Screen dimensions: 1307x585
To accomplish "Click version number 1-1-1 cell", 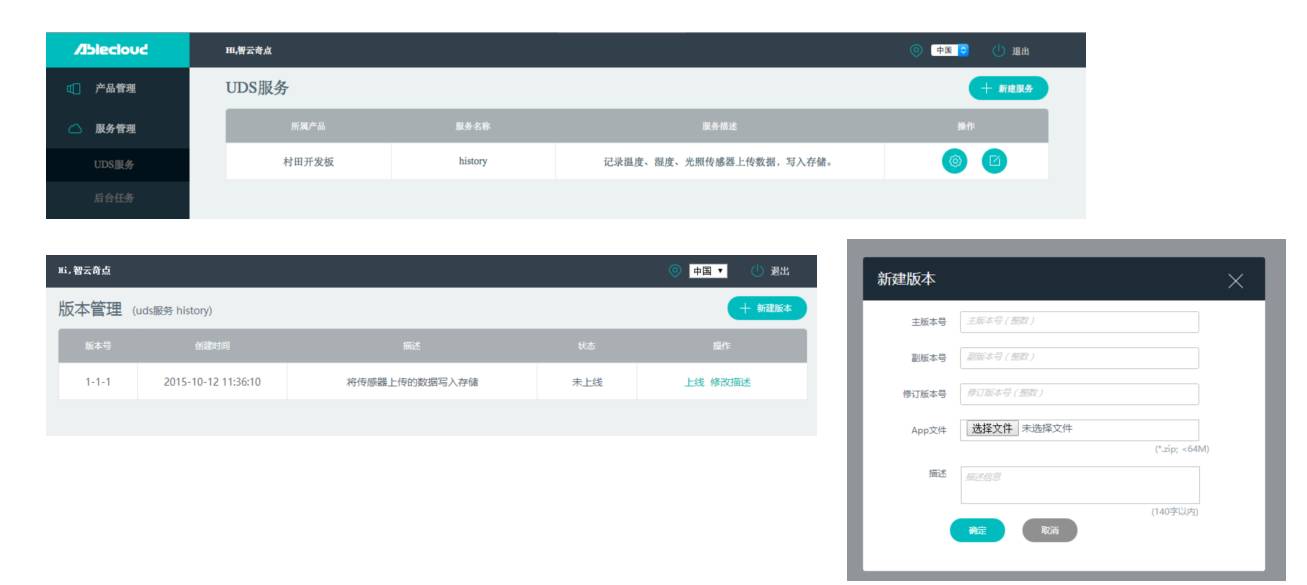I will (98, 382).
